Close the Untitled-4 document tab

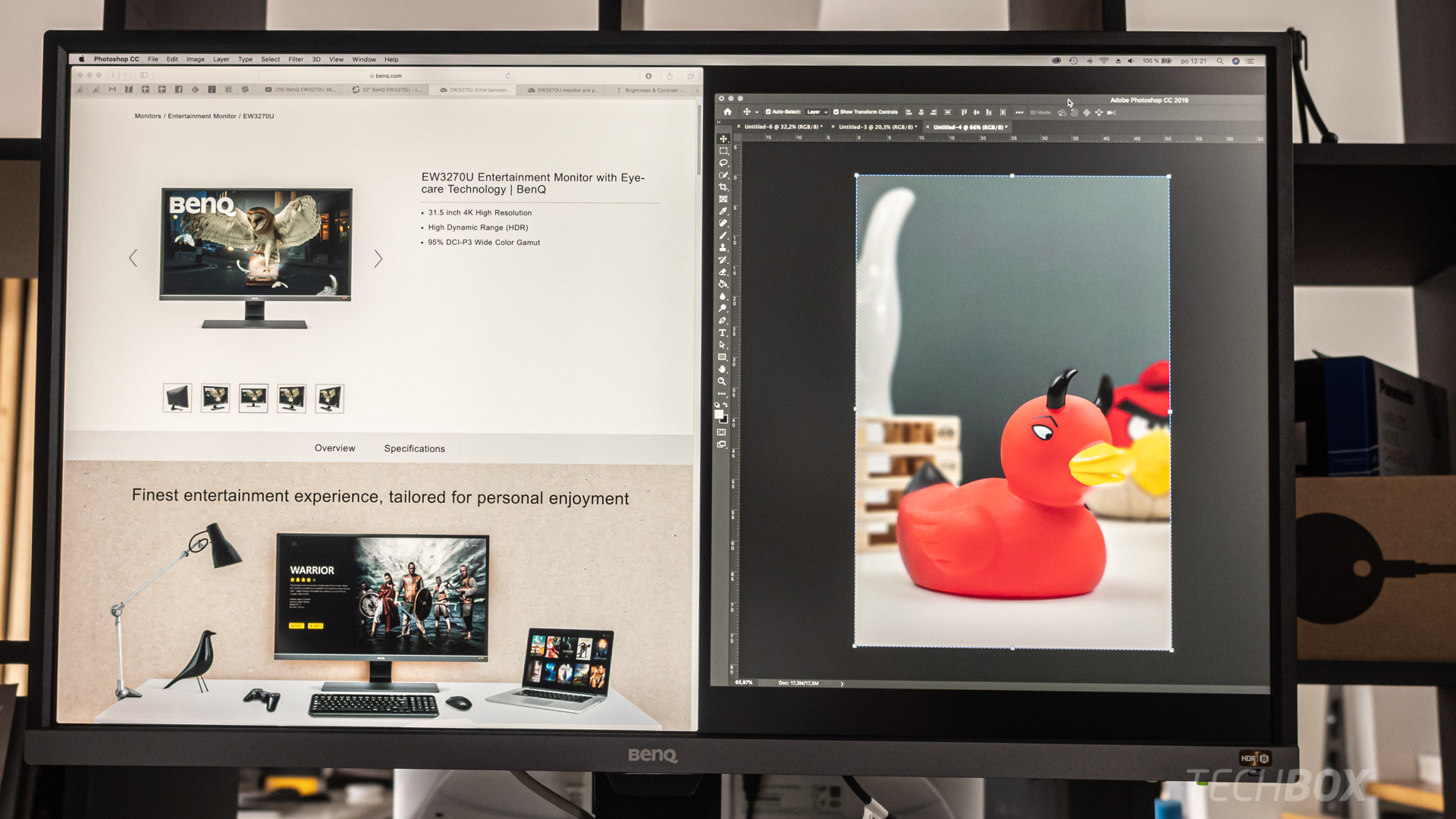click(927, 127)
